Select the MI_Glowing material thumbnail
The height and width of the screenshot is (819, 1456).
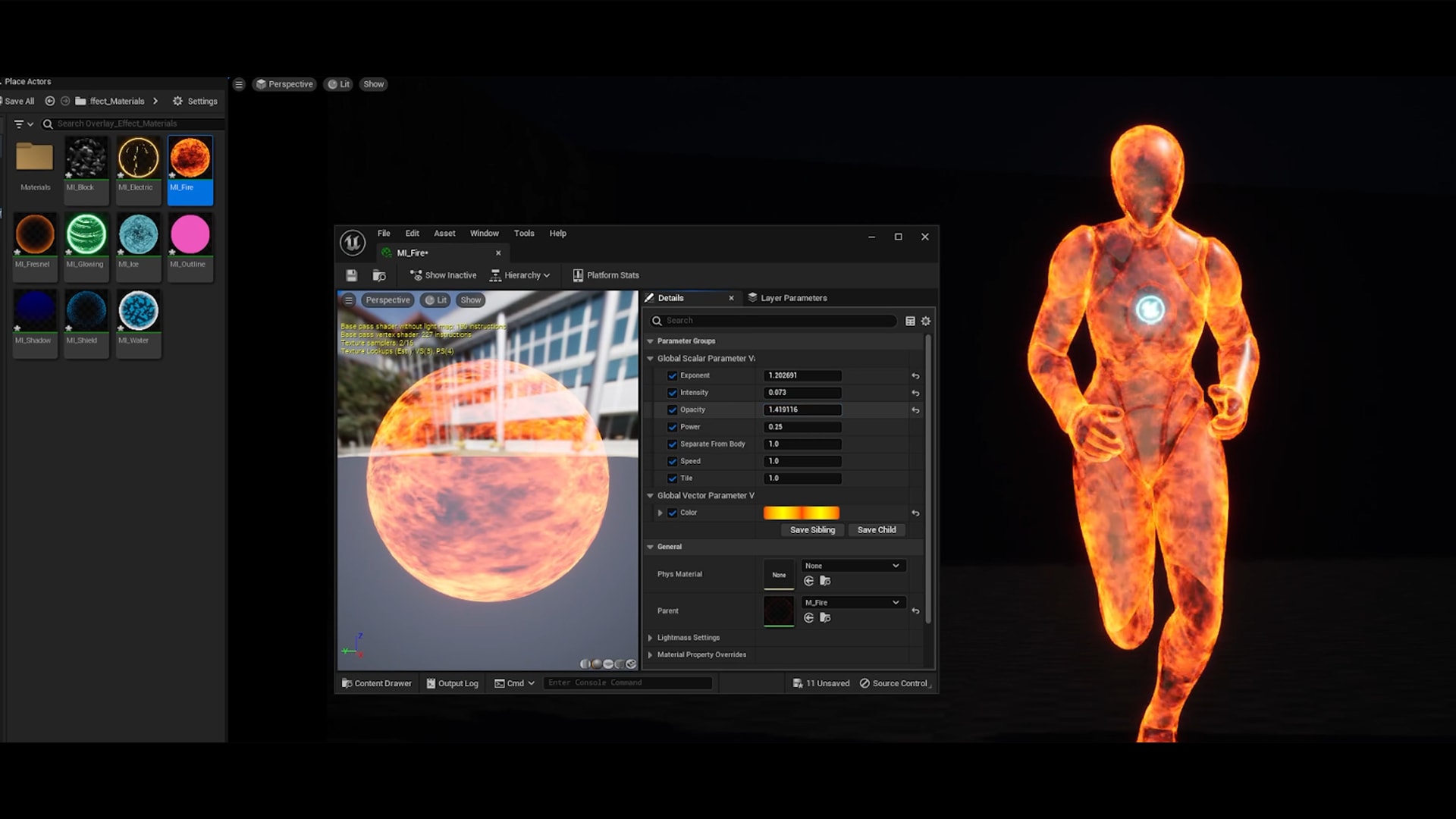coord(86,235)
